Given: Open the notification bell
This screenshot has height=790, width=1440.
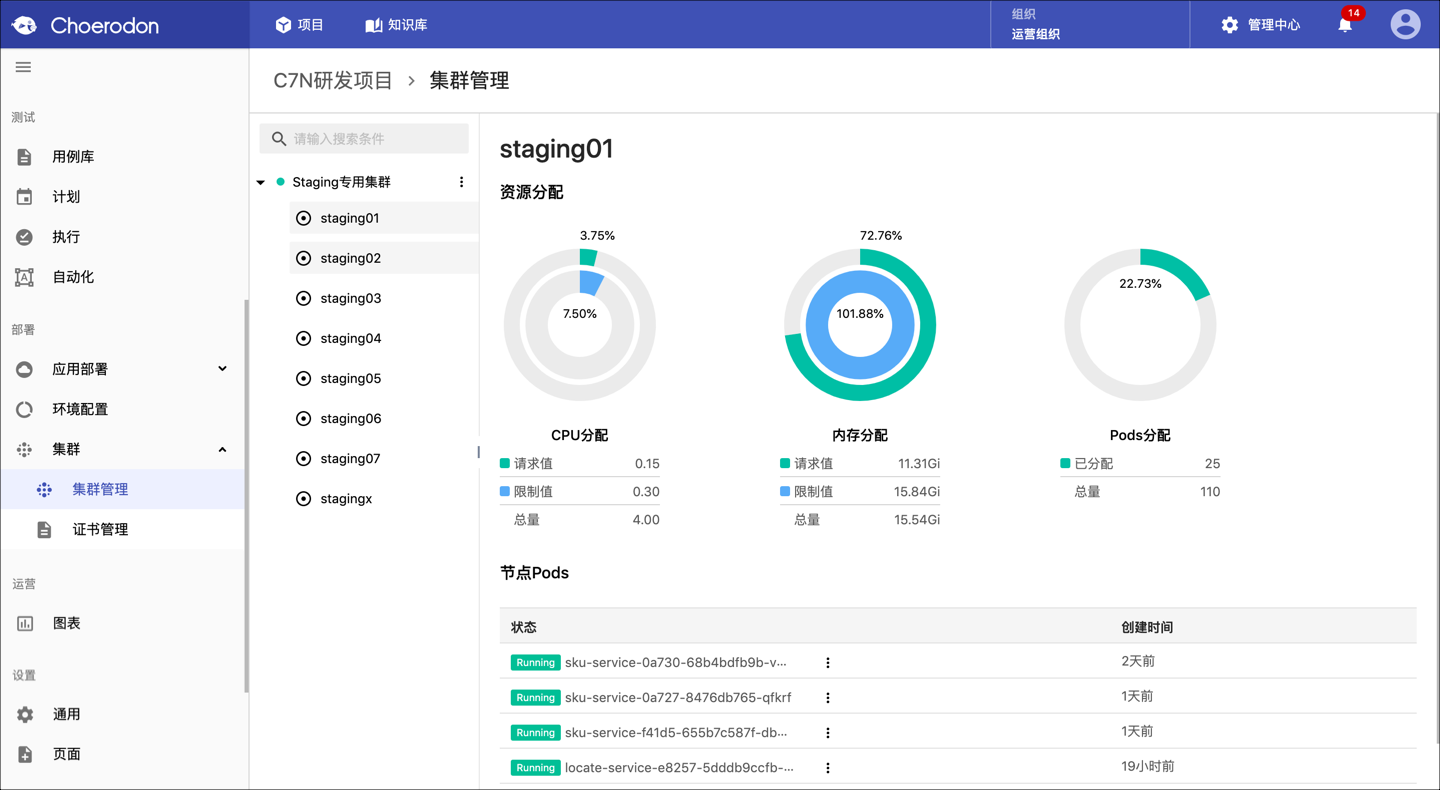Looking at the screenshot, I should click(x=1345, y=25).
